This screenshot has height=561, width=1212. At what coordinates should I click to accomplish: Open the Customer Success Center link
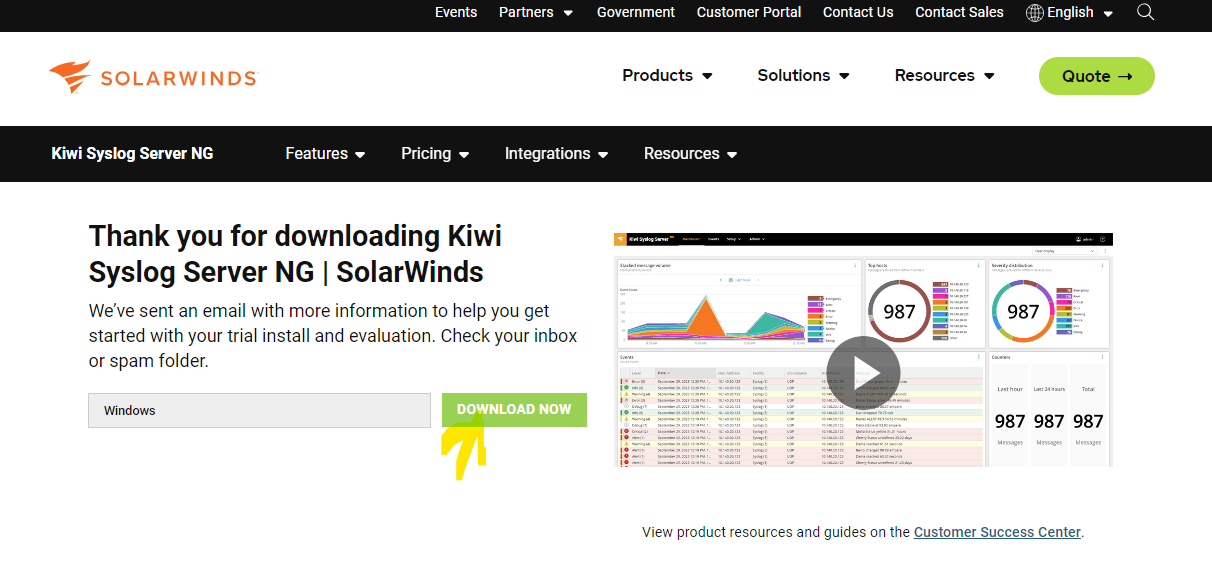coord(997,532)
